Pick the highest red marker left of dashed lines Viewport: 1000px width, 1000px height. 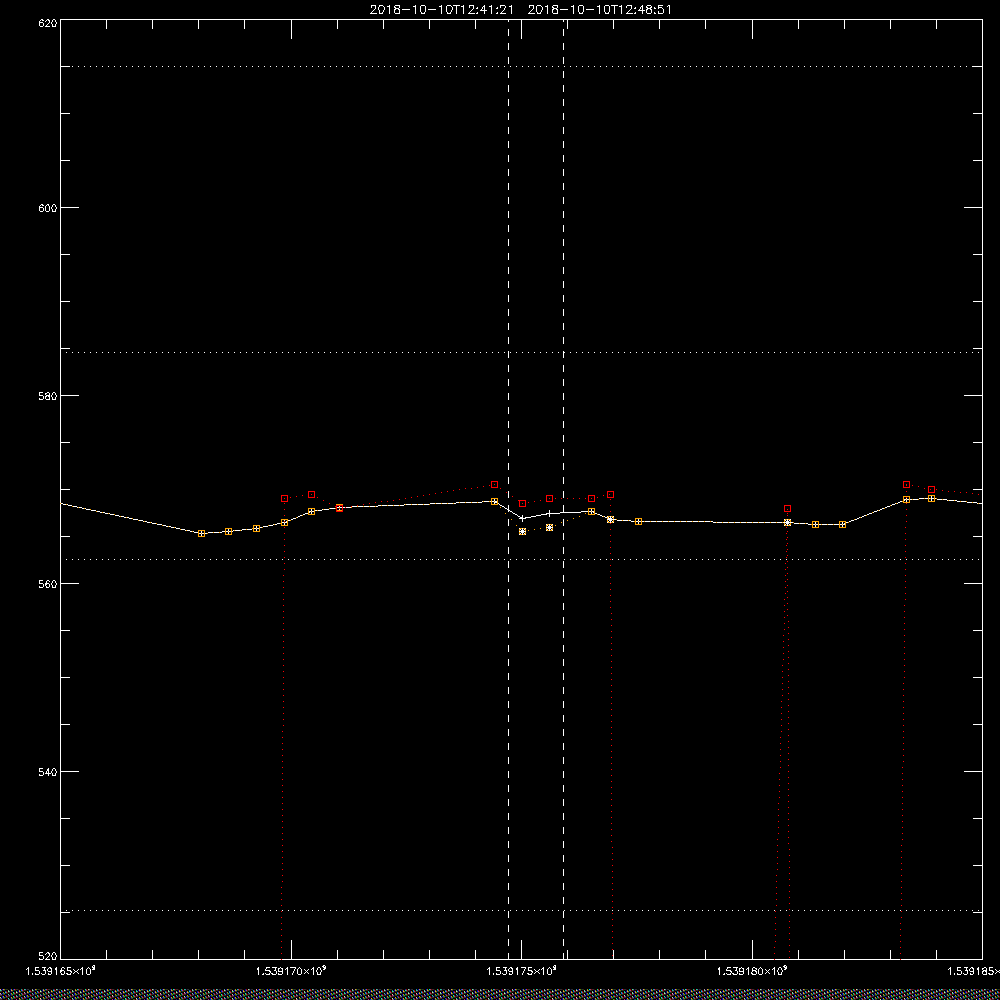click(x=494, y=485)
